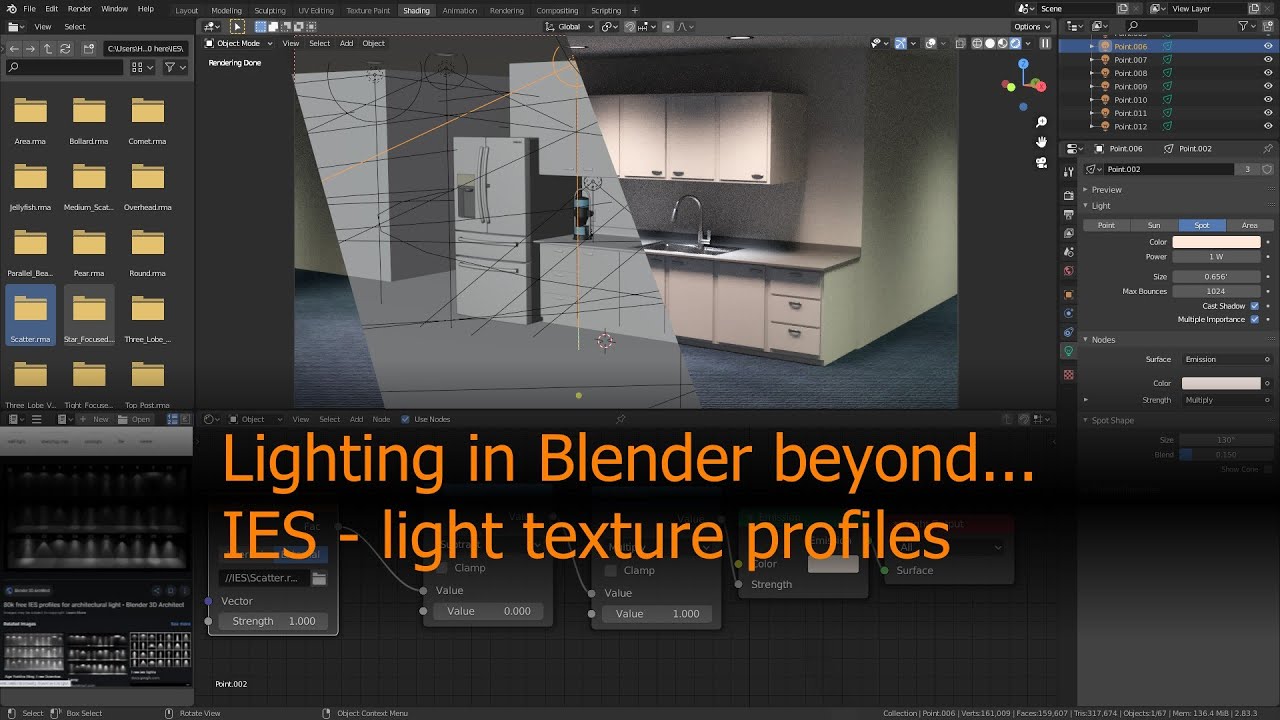Screen dimensions: 1280x720
Task: Set light type to Sun
Action: [x=1154, y=225]
